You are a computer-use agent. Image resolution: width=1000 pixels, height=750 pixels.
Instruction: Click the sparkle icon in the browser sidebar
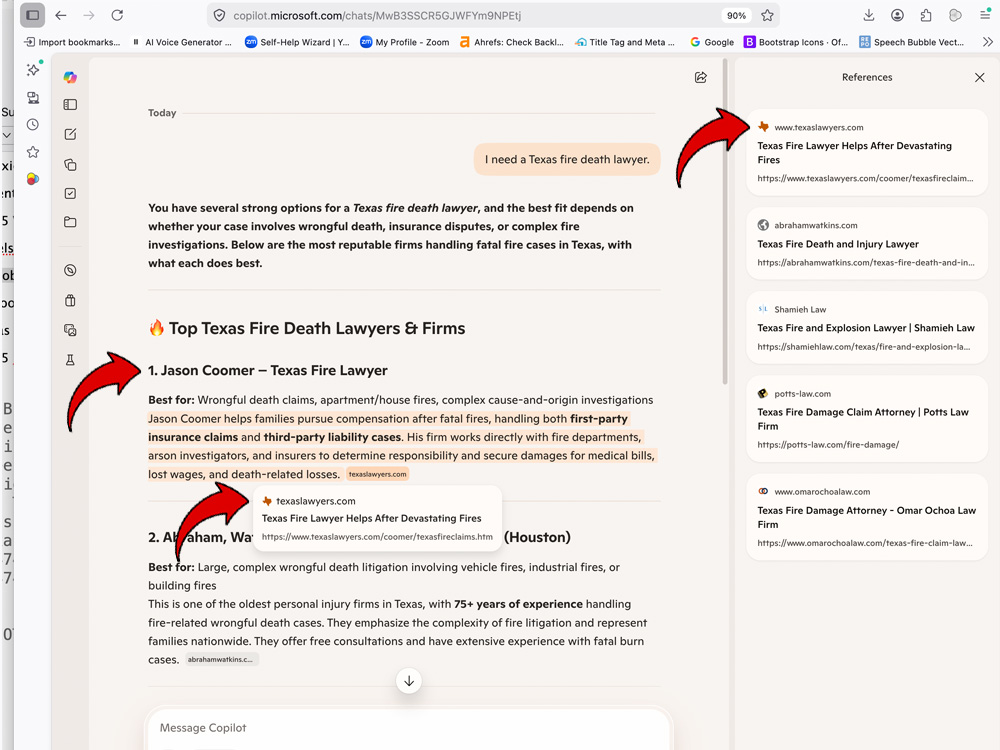[33, 70]
